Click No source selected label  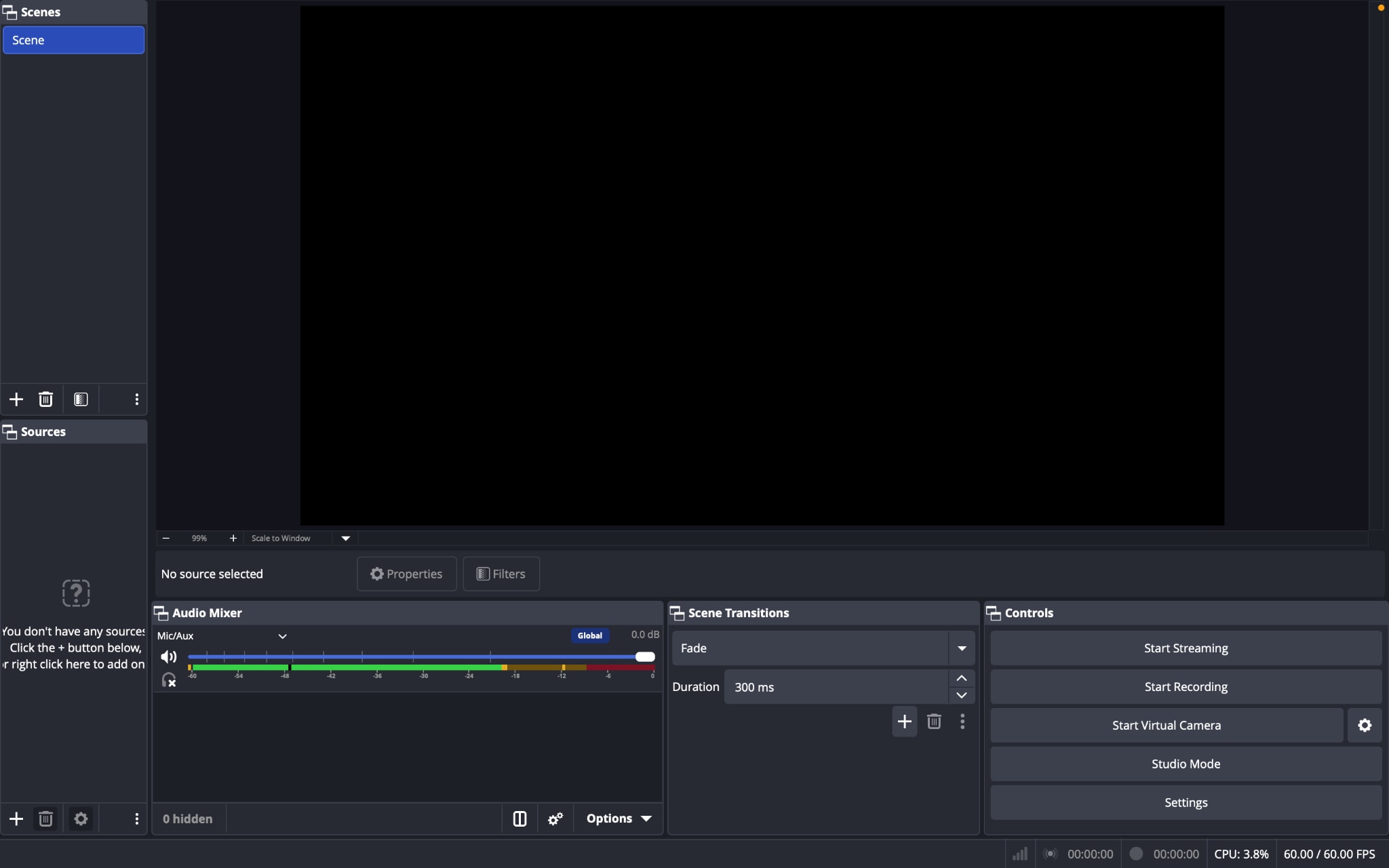point(212,574)
